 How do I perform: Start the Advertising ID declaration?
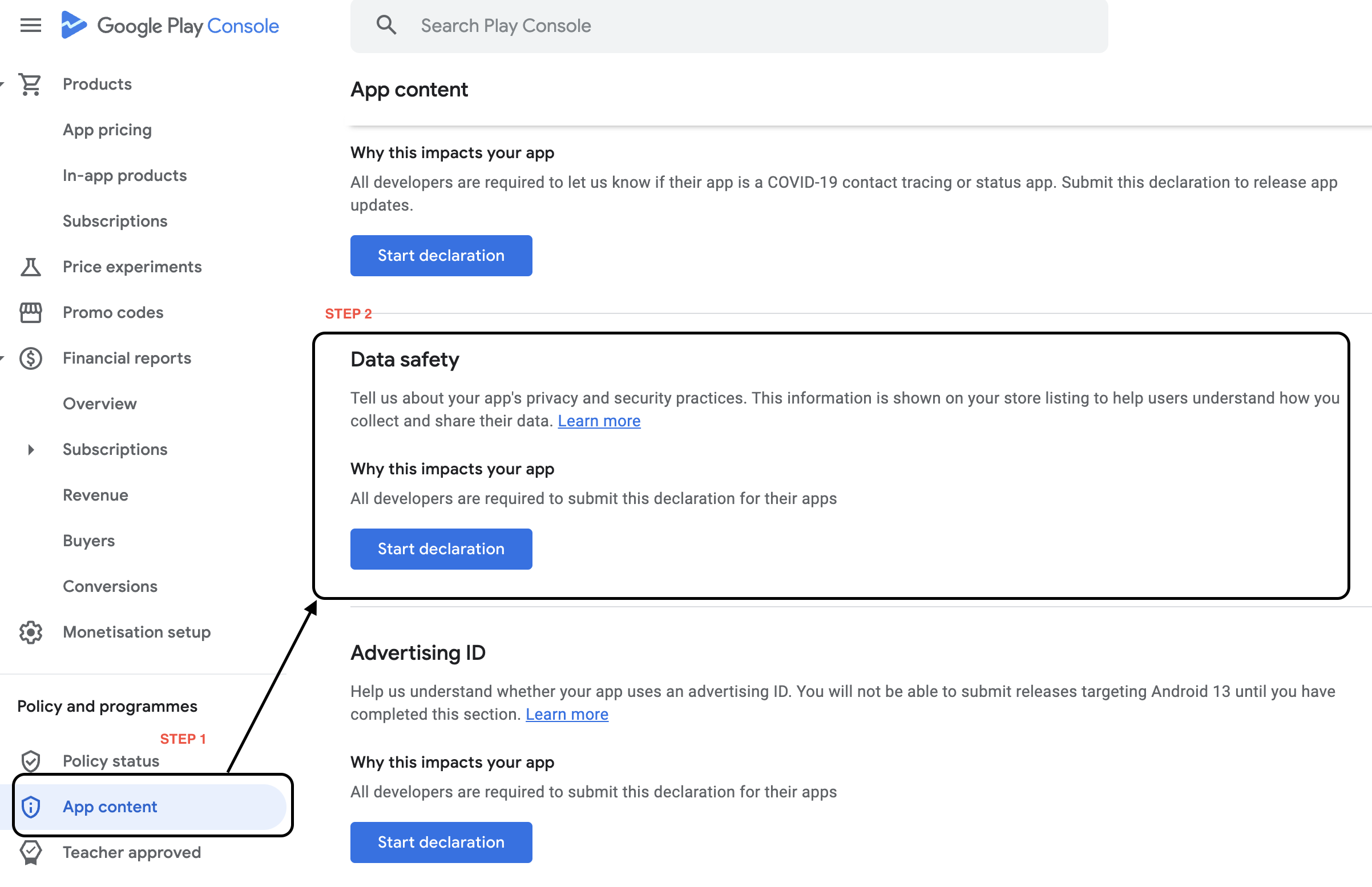click(x=441, y=842)
